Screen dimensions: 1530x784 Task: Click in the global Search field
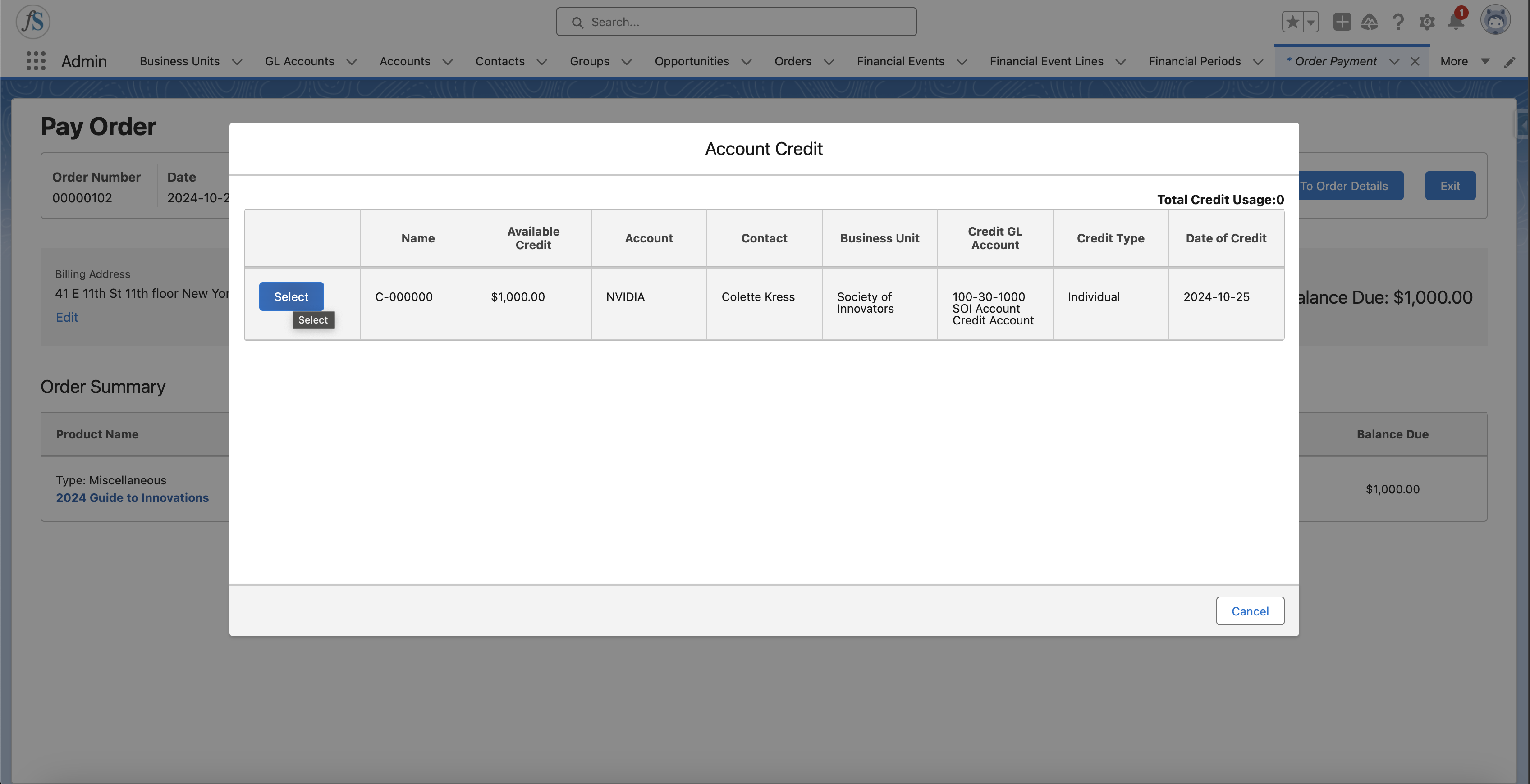[736, 22]
